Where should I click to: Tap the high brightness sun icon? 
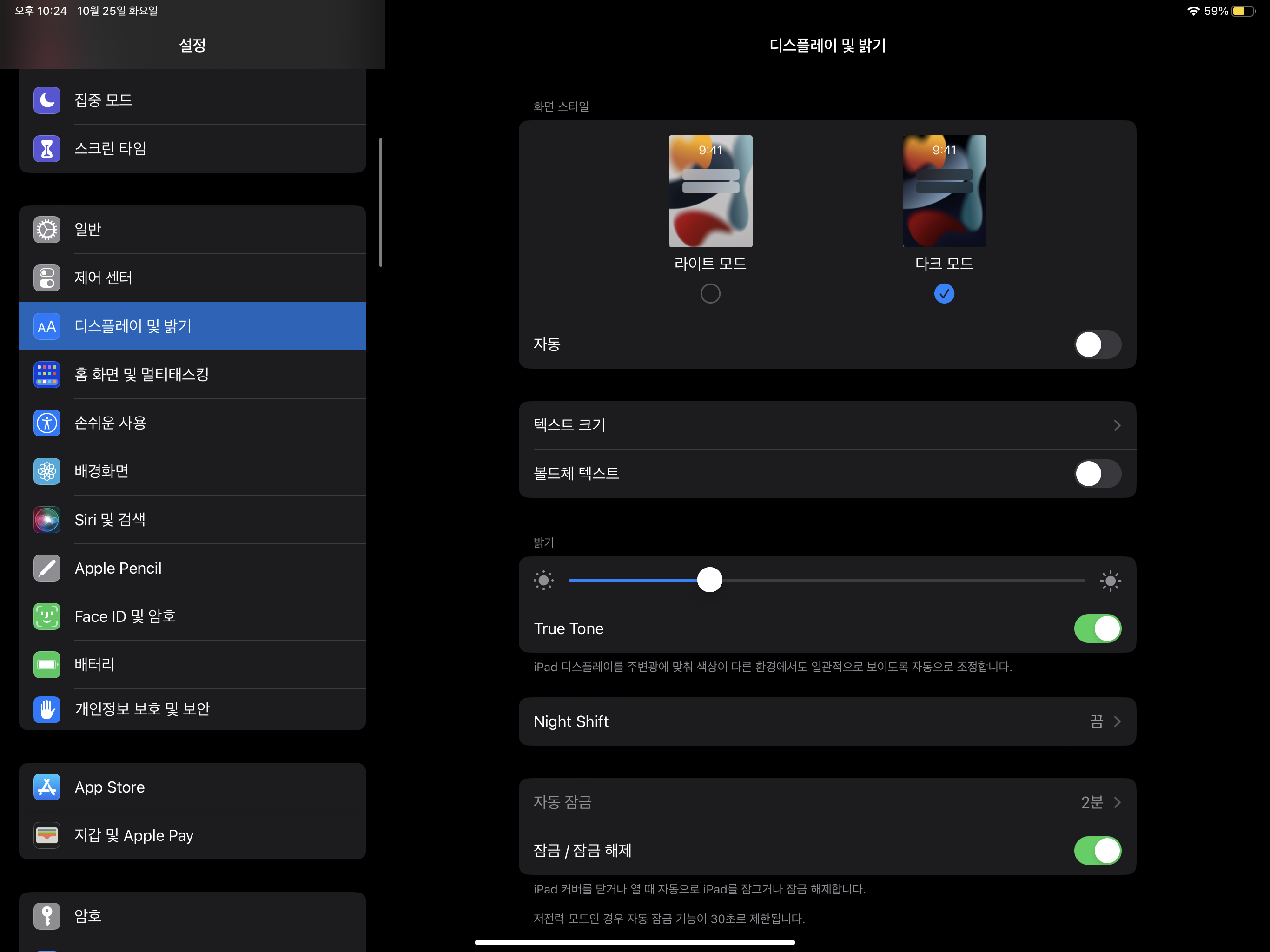pyautogui.click(x=1111, y=581)
